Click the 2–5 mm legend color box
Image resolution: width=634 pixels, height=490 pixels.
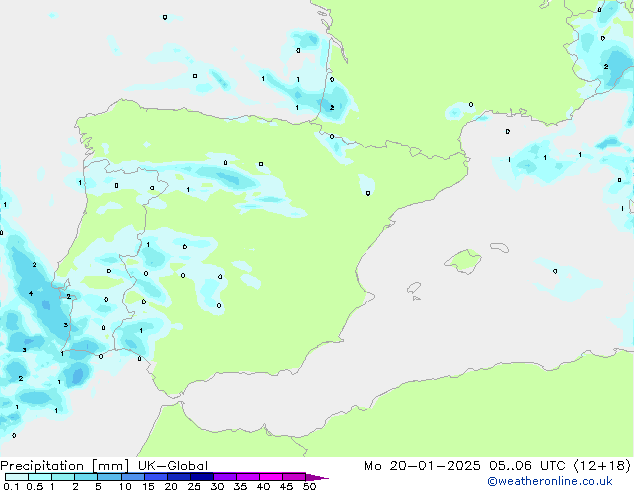click(86, 477)
